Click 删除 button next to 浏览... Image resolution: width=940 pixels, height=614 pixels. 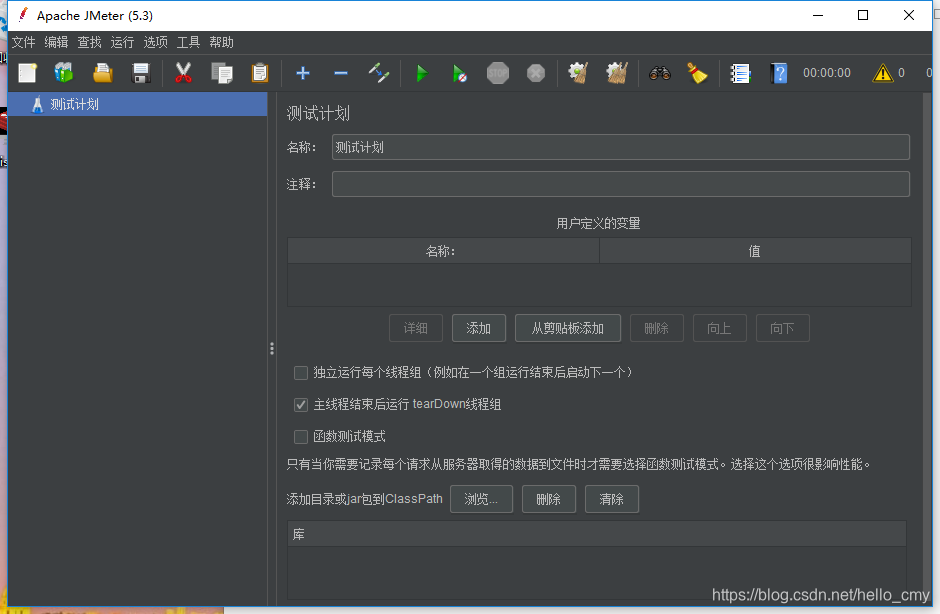pyautogui.click(x=549, y=499)
